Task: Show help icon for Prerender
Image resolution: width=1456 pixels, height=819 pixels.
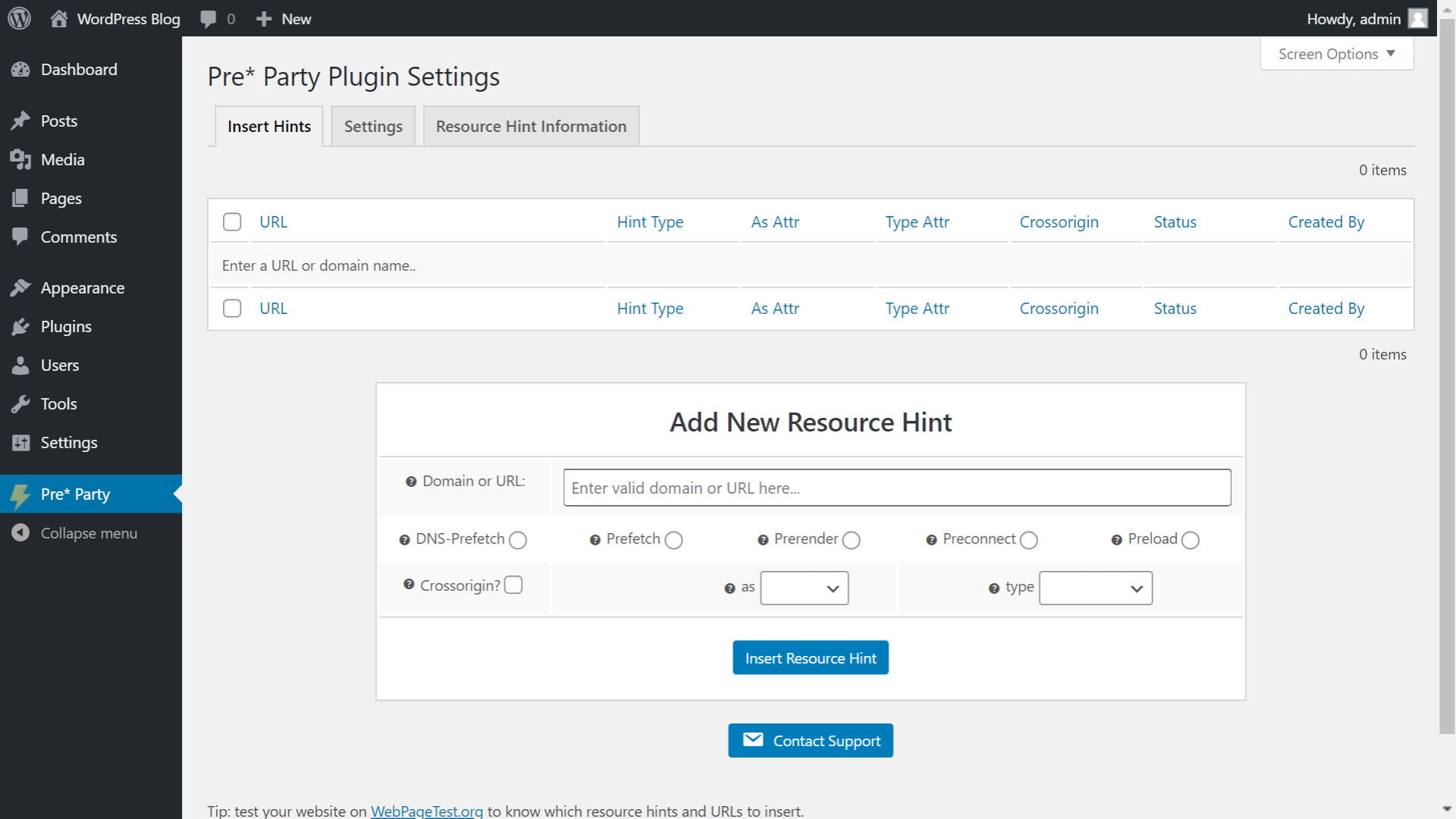Action: 763,540
